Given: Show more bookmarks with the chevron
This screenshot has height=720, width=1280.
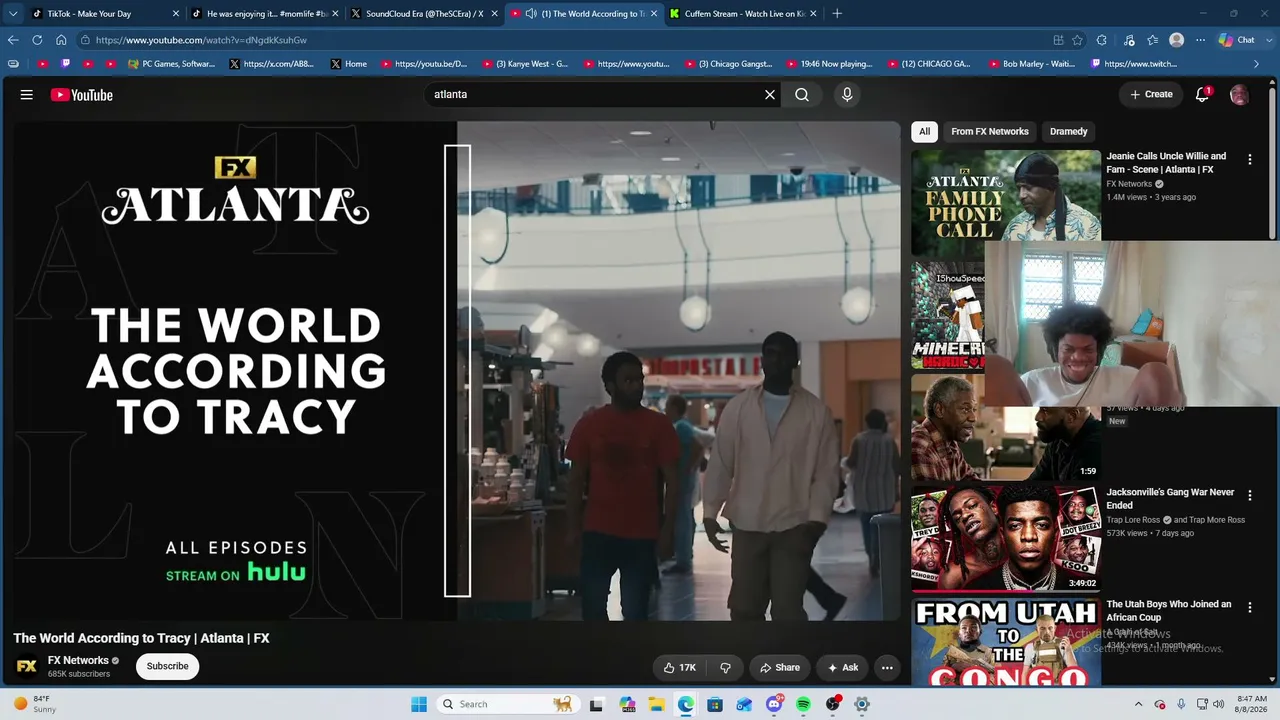Looking at the screenshot, I should pos(1257,64).
